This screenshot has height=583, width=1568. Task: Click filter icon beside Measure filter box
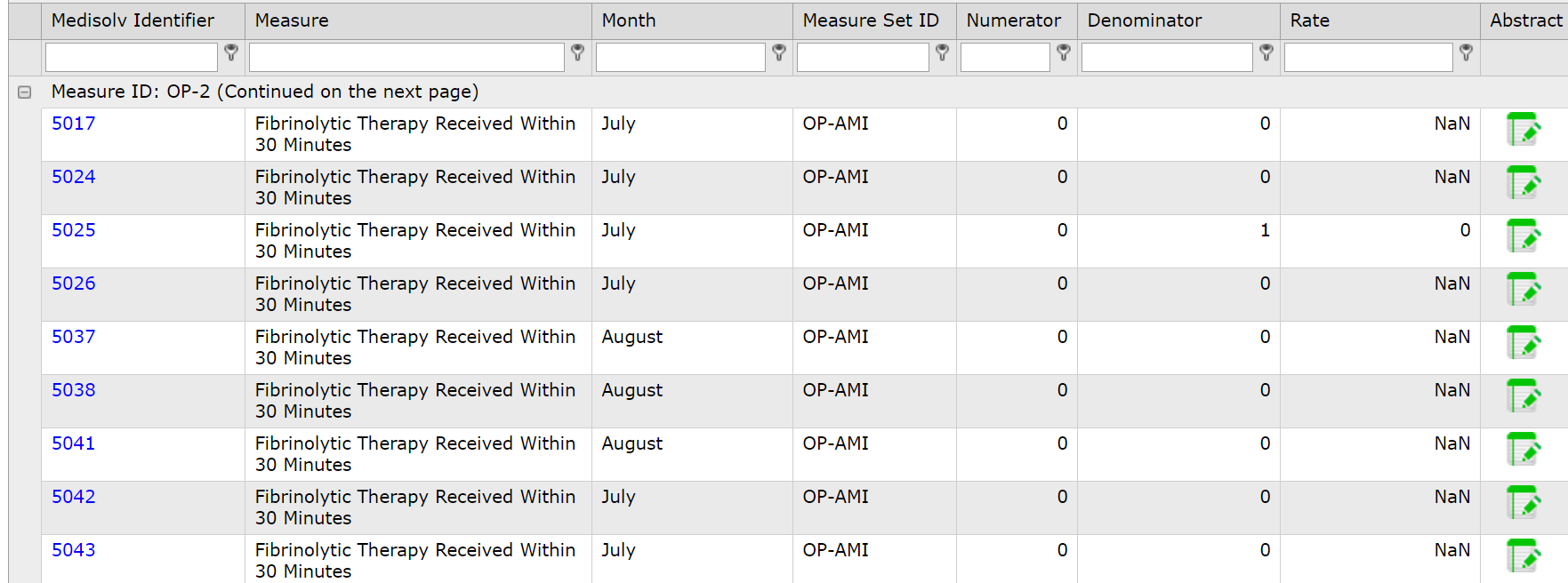[x=577, y=53]
